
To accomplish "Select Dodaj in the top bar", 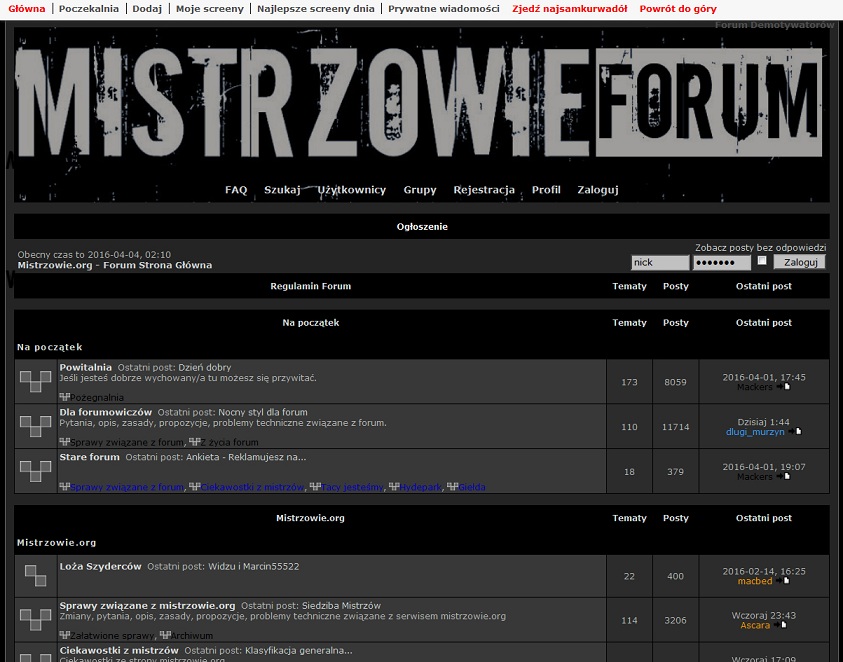I will 147,9.
